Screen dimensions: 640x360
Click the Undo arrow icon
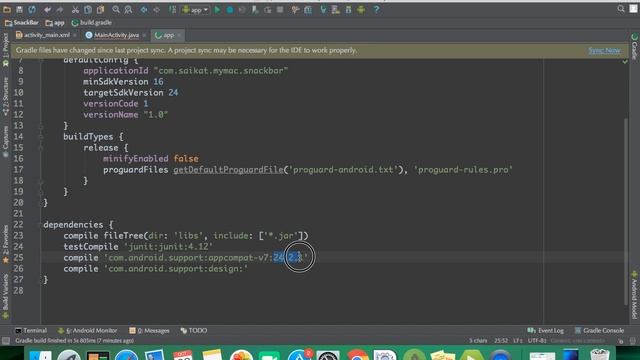tap(47, 9)
